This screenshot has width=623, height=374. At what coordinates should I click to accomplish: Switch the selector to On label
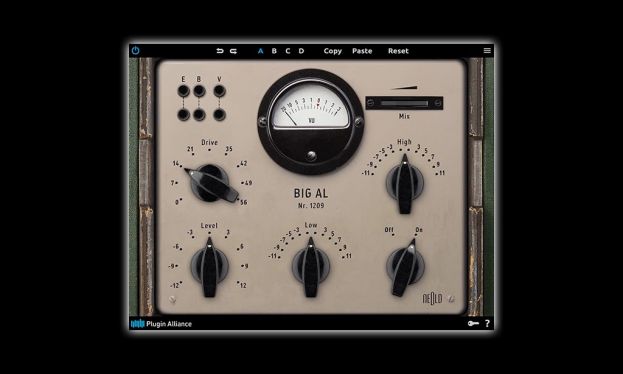(419, 230)
